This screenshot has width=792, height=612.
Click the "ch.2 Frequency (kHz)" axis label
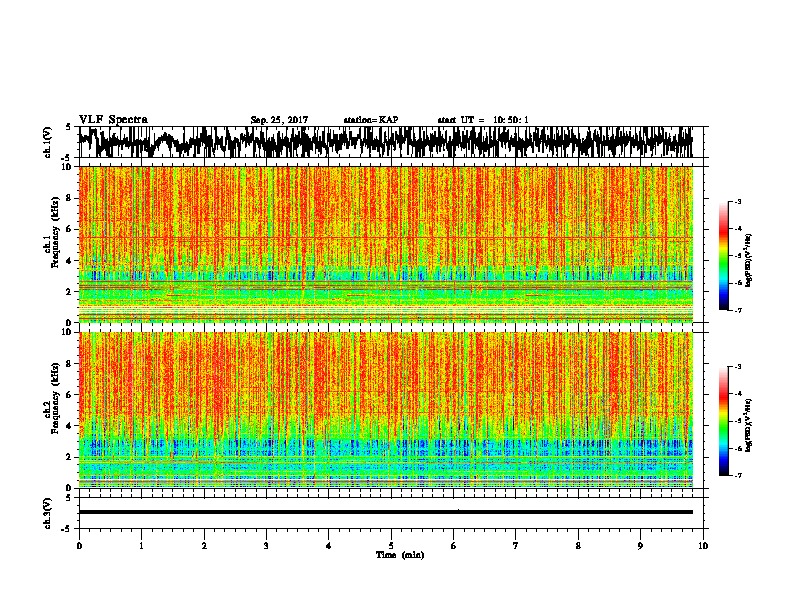pos(53,399)
